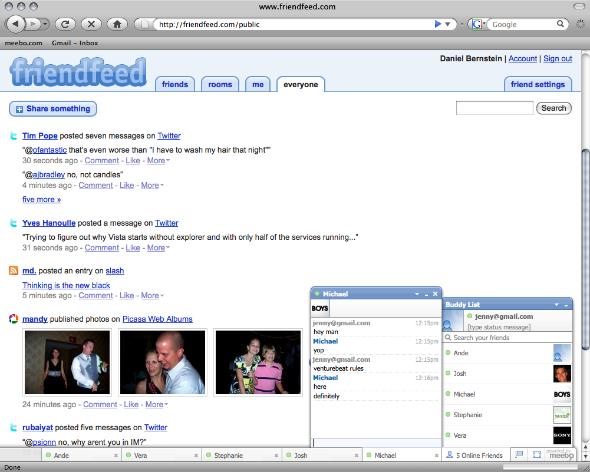Click the page vertical scrollbar thumb
The image size is (590, 472).
coord(585,249)
